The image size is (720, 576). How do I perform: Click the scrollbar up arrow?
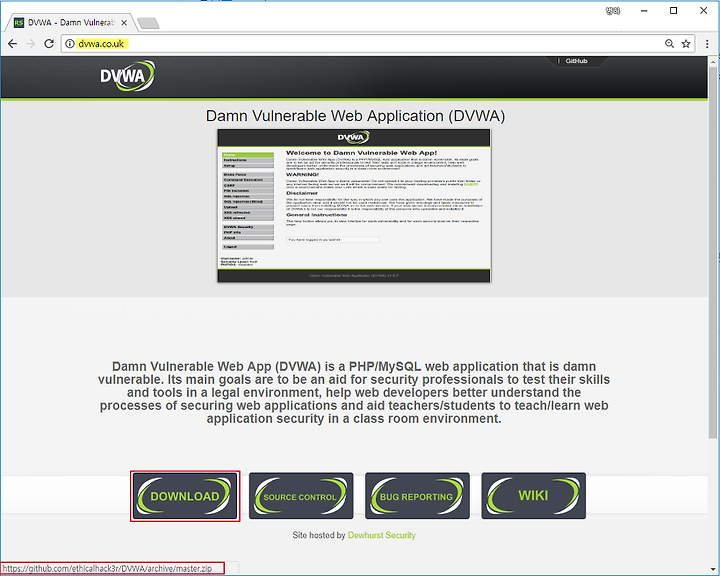[713, 62]
